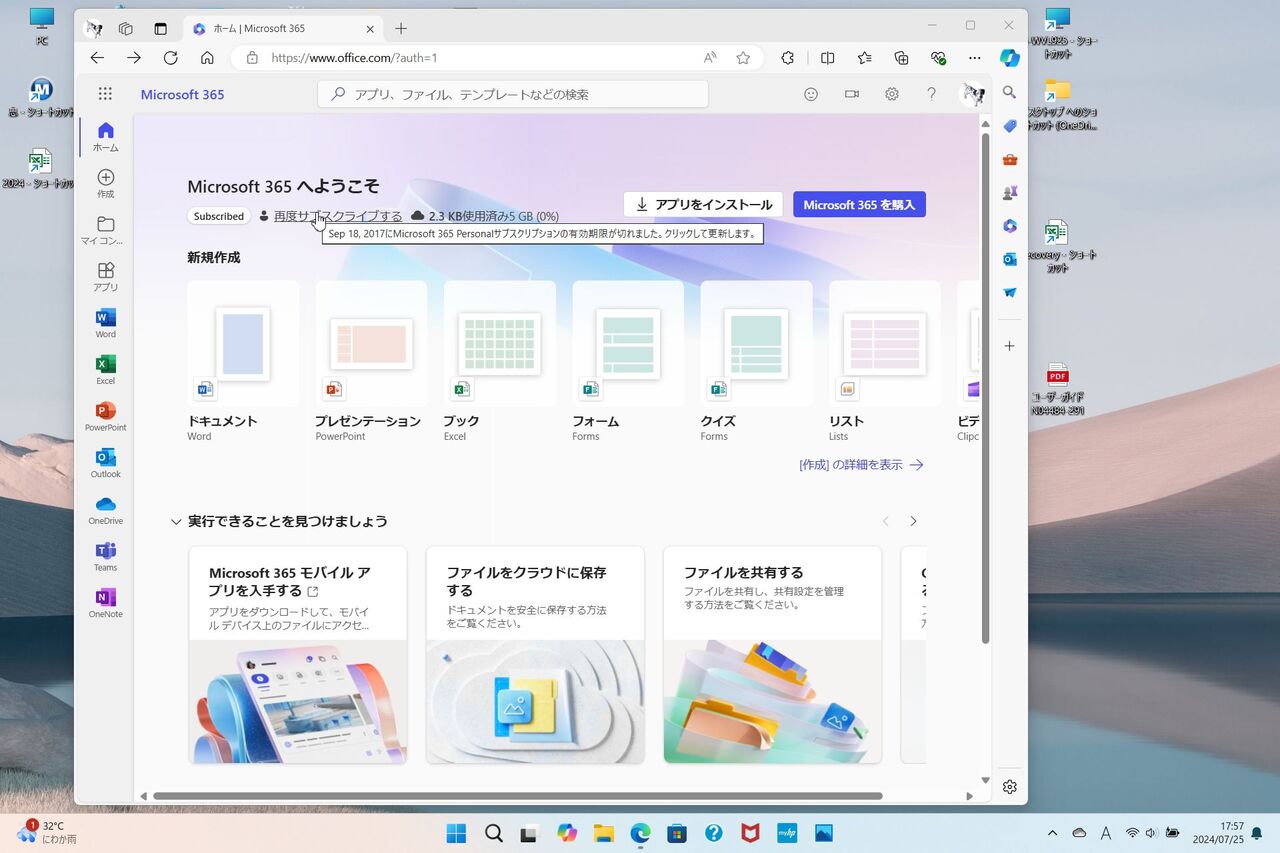This screenshot has height=853, width=1280.
Task: Show next cards with the right arrow
Action: point(913,521)
